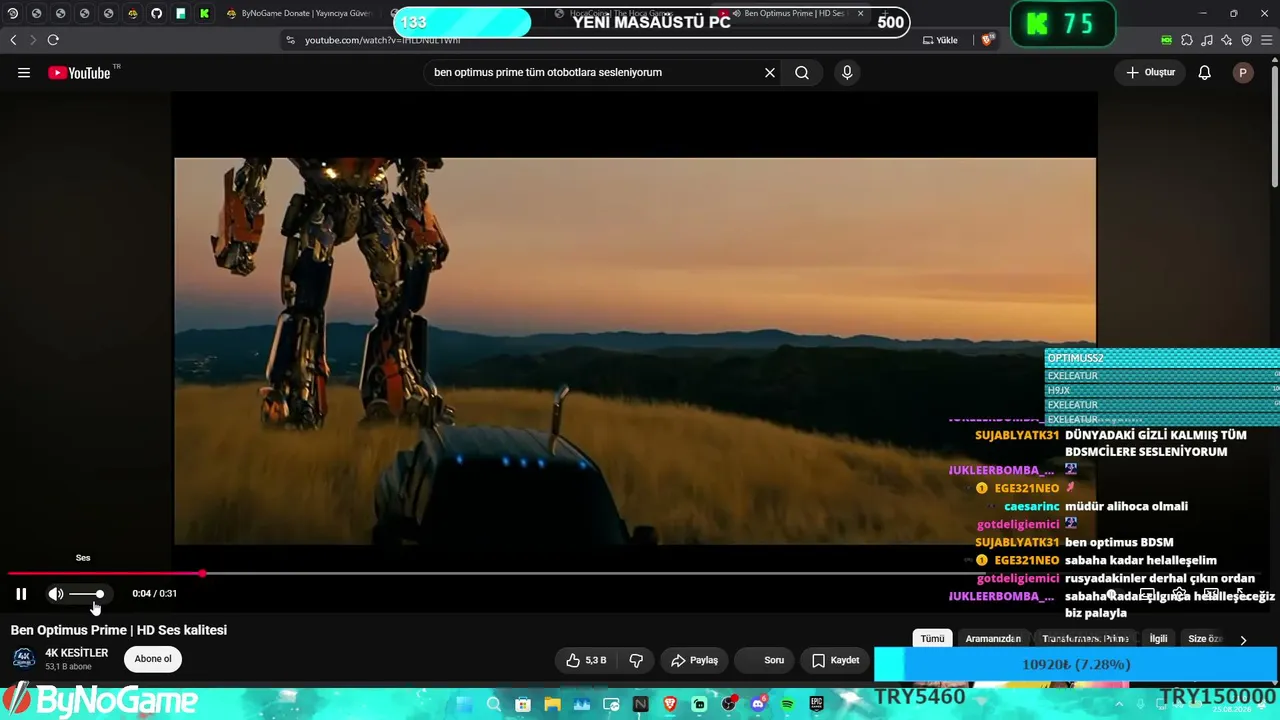Open the Brave Shields icon
Image resolution: width=1280 pixels, height=720 pixels.
click(x=988, y=40)
